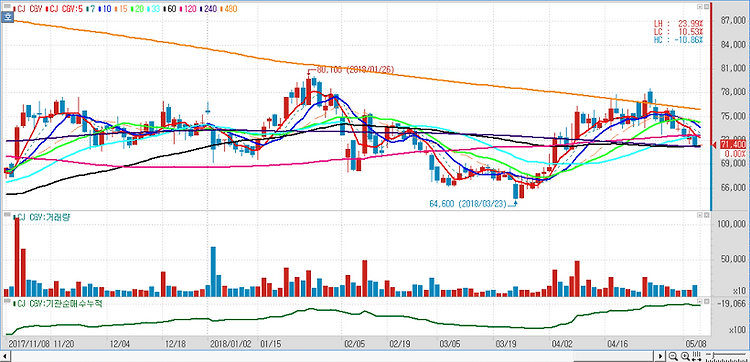Click the HC : -10.86% readout
The width and height of the screenshot is (750, 362).
678,40
